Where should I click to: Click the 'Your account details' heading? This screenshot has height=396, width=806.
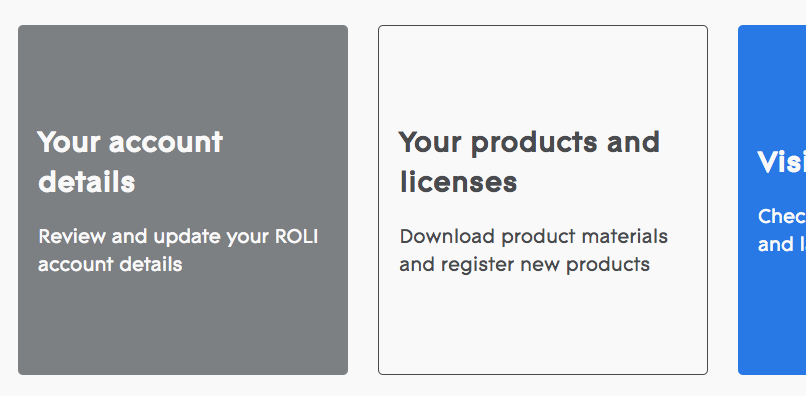tap(130, 161)
